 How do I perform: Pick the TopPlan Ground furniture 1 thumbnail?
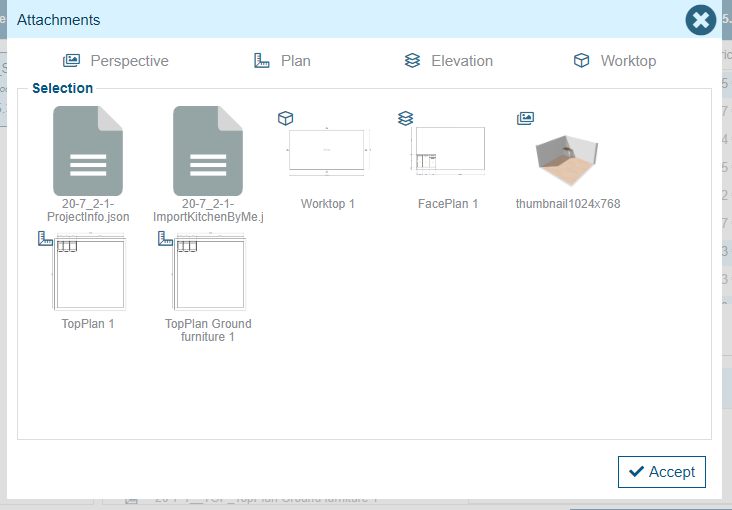coord(208,273)
